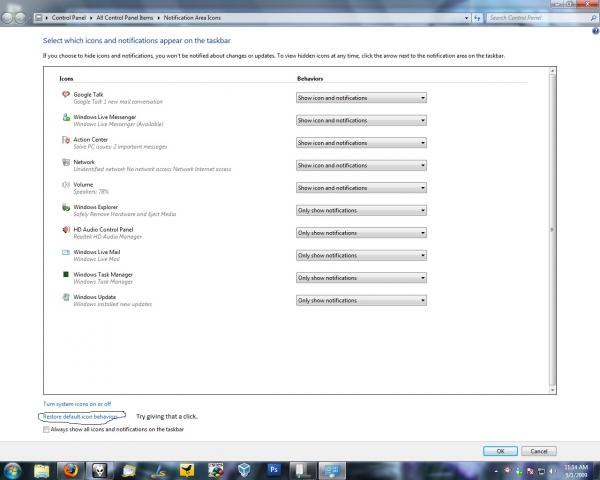Click 'Safely Remove Hardware and Eject Media' text
This screenshot has width=600, height=480.
tap(125, 214)
